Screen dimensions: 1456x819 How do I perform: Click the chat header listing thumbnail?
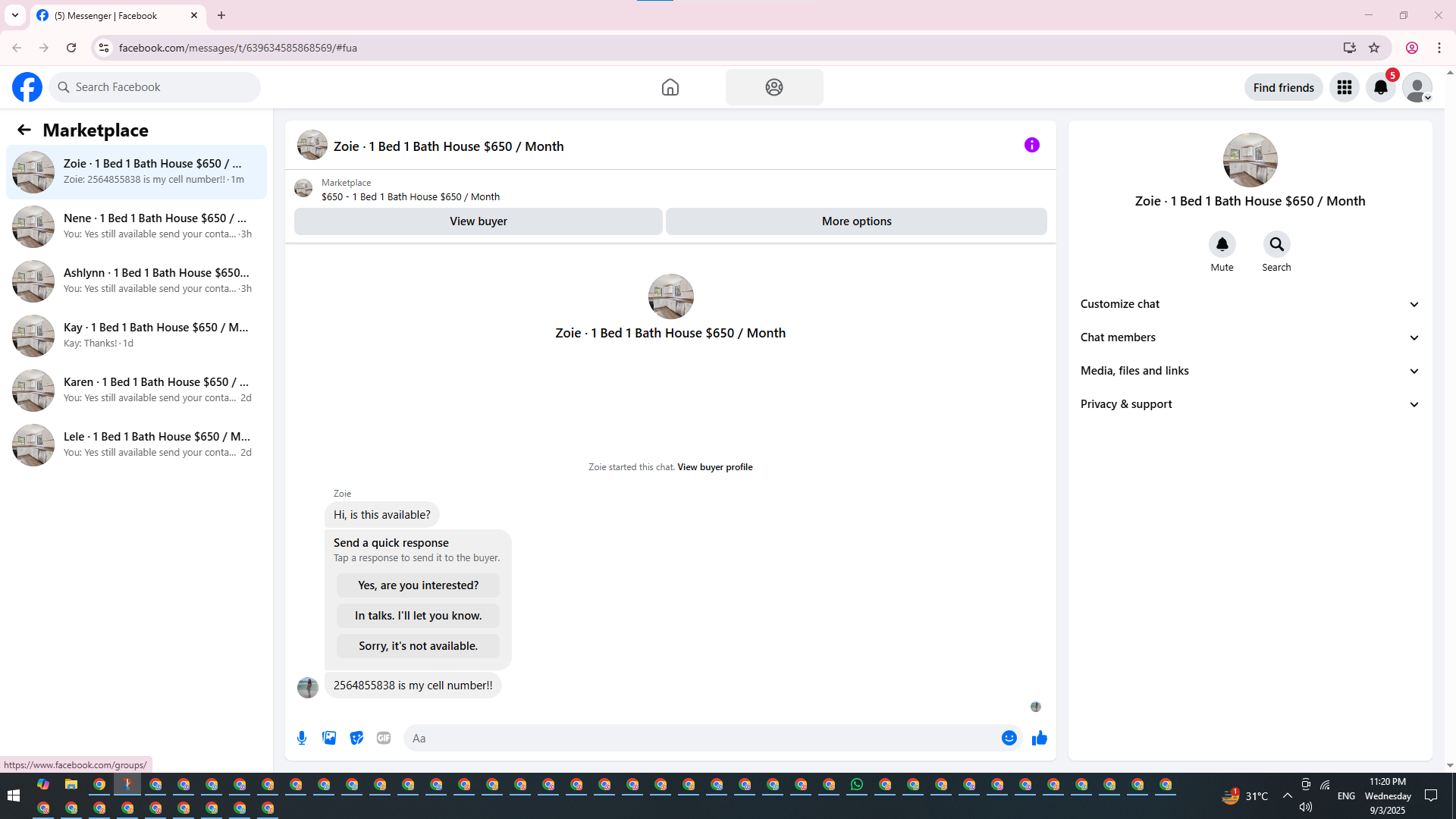coord(312,145)
